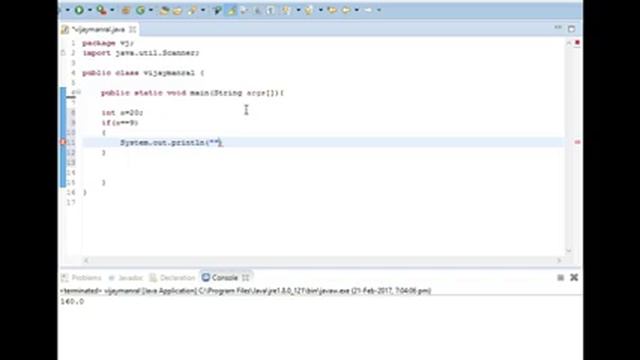Open the Previous Annotation dropdown arrow

click(320, 10)
